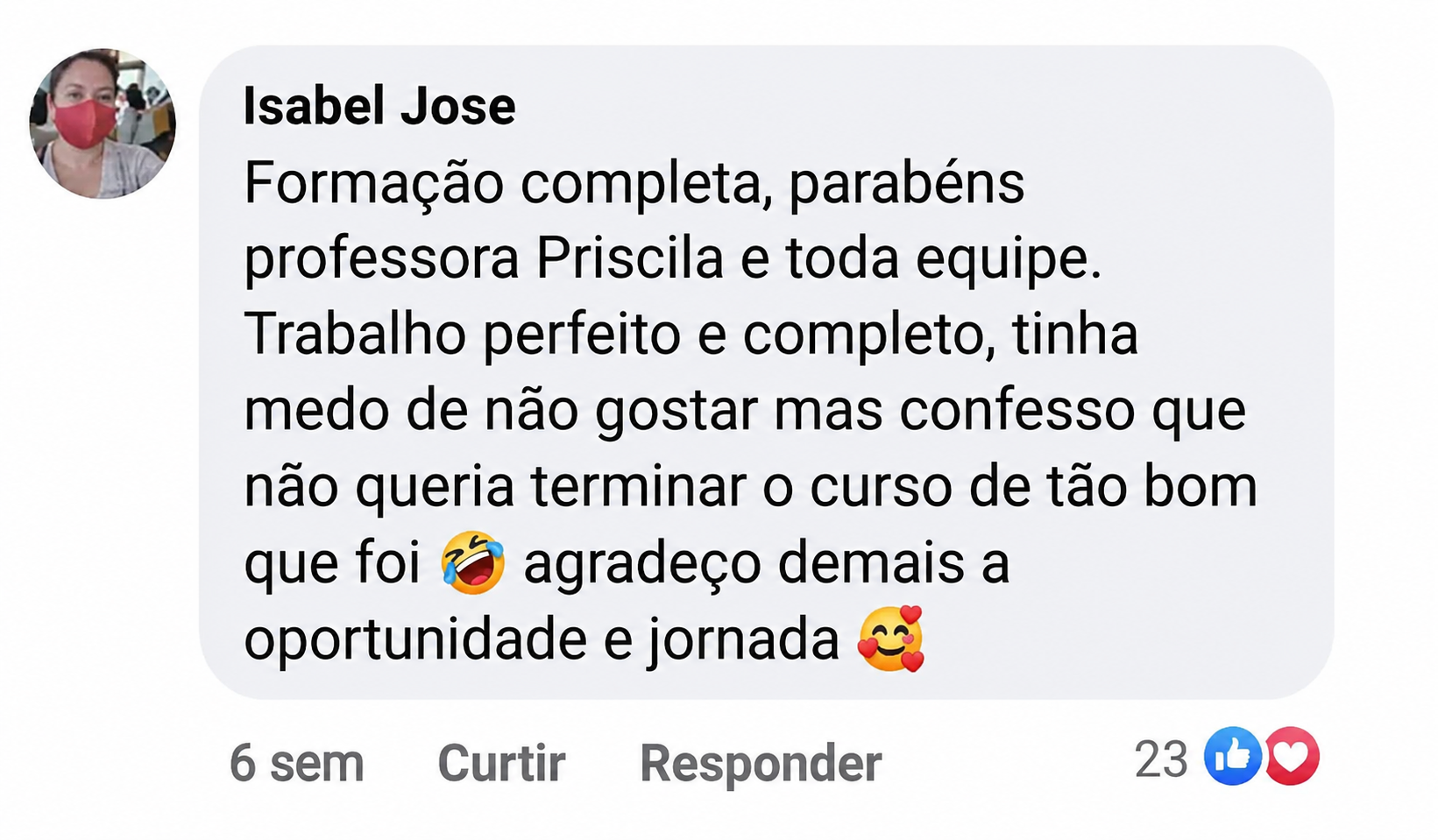Click the smiling face with hearts emoji
1438x840 pixels.
[891, 639]
